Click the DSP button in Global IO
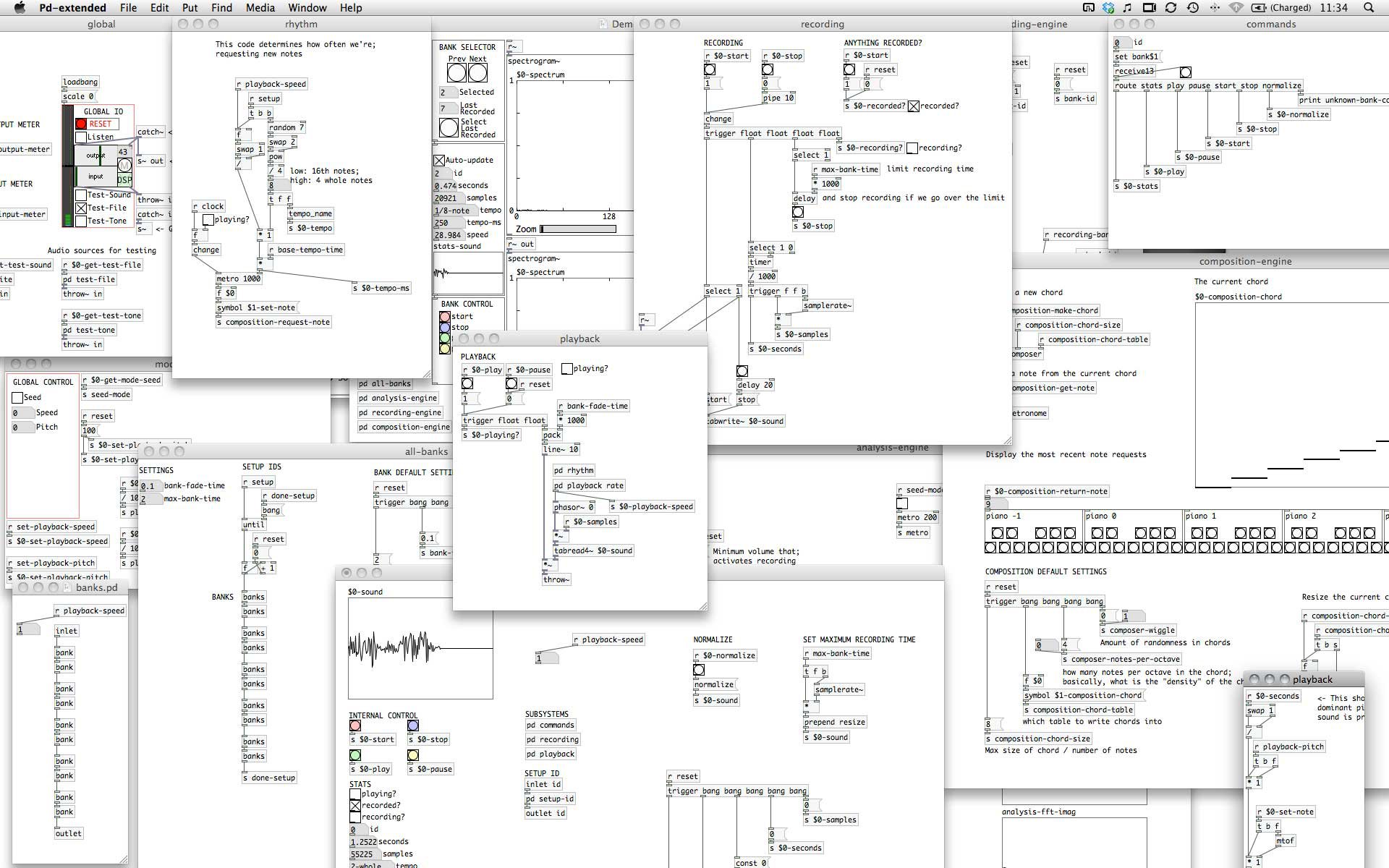 pos(124,180)
